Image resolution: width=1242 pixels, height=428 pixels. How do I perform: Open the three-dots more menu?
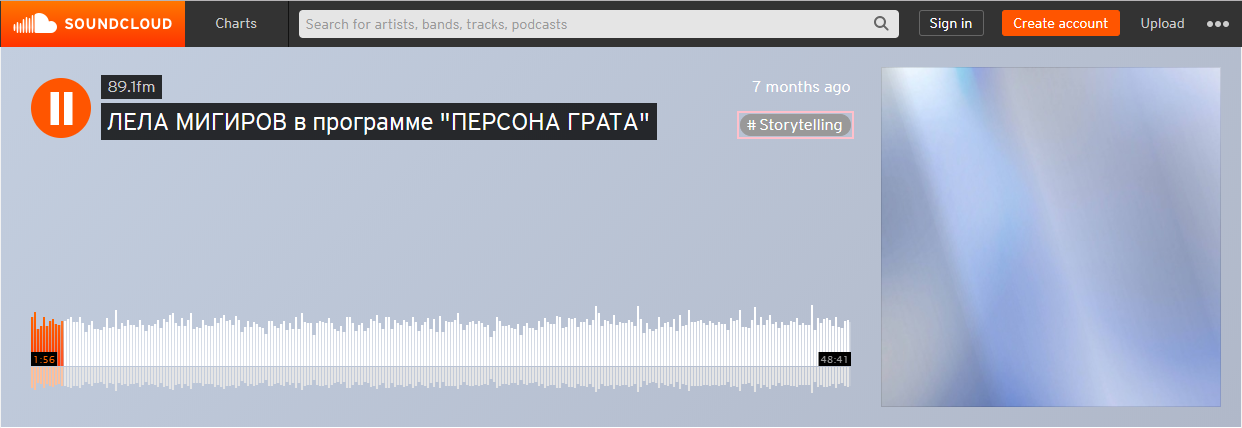click(1217, 24)
